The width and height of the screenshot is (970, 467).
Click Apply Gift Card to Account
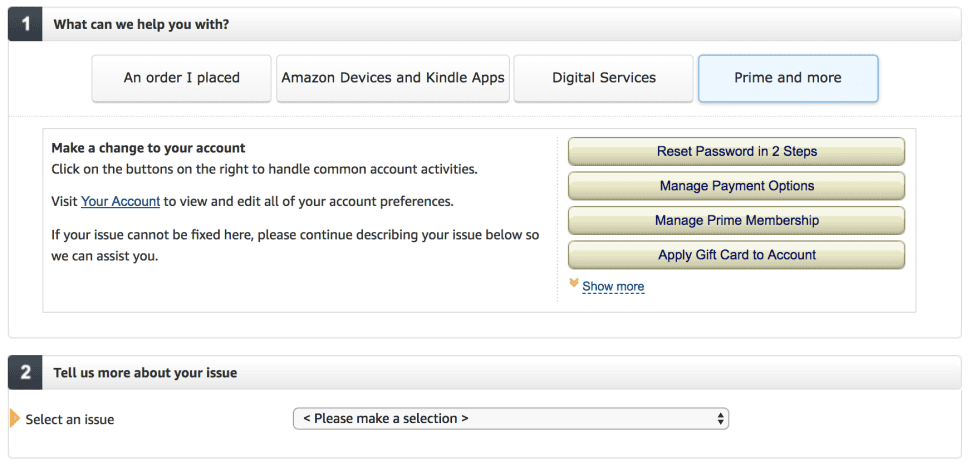(x=736, y=255)
